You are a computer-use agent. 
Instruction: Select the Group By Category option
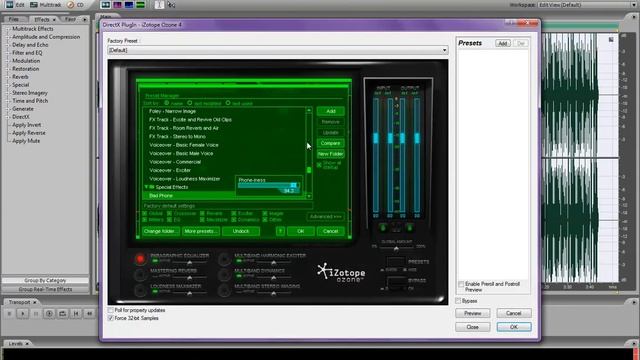pyautogui.click(x=45, y=280)
